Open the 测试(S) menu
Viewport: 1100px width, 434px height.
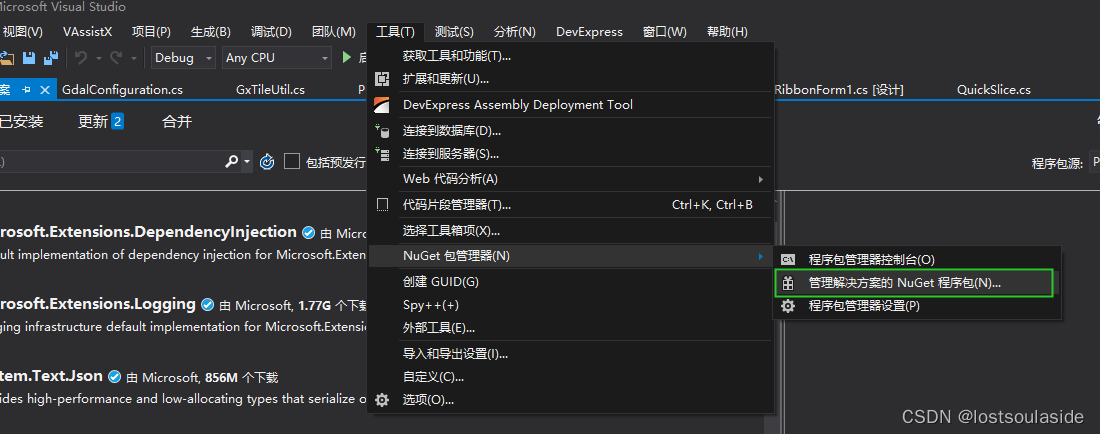455,32
